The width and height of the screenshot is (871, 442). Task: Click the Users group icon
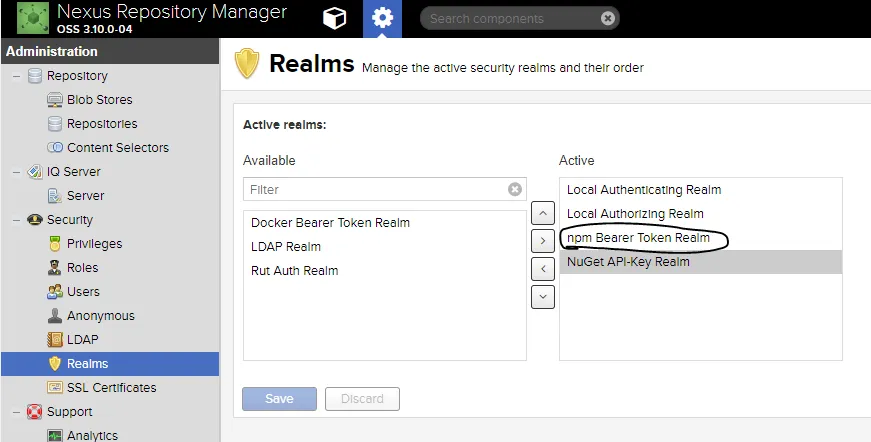point(55,292)
